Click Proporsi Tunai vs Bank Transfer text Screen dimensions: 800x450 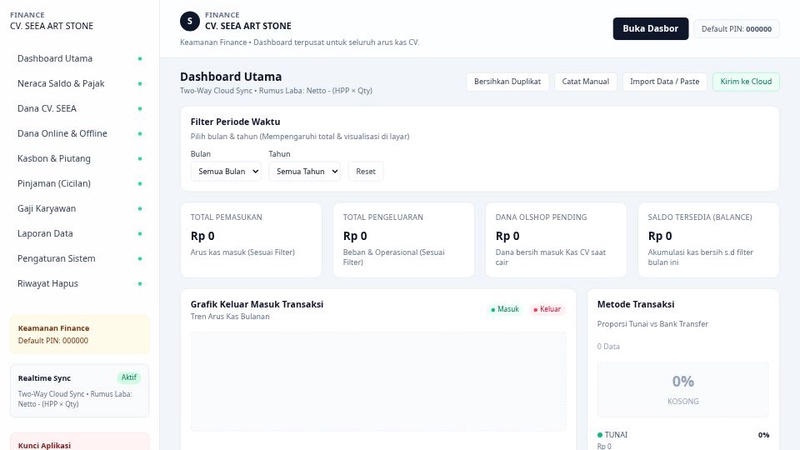(653, 324)
